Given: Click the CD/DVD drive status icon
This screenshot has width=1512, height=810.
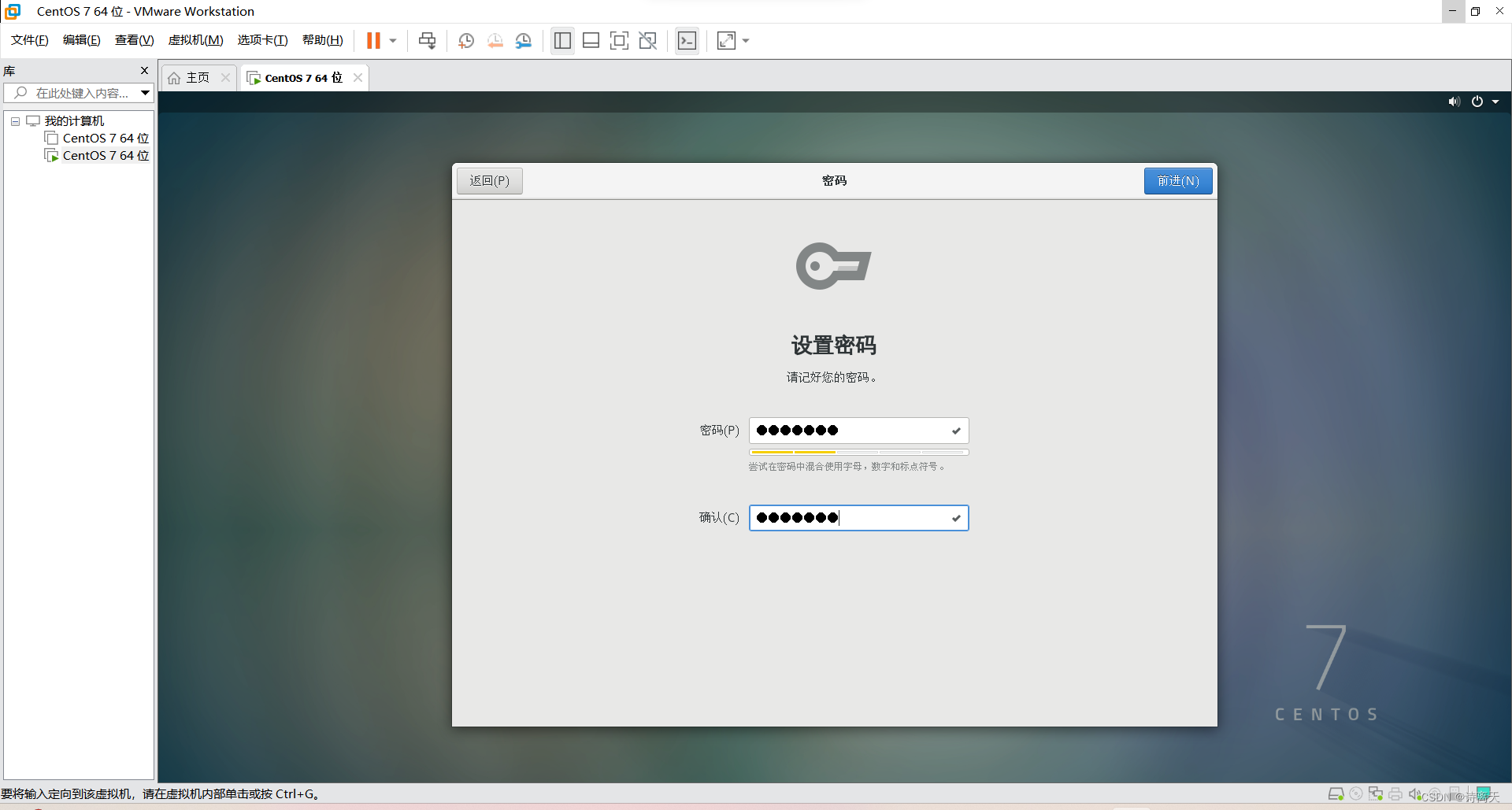Looking at the screenshot, I should pyautogui.click(x=1356, y=794).
